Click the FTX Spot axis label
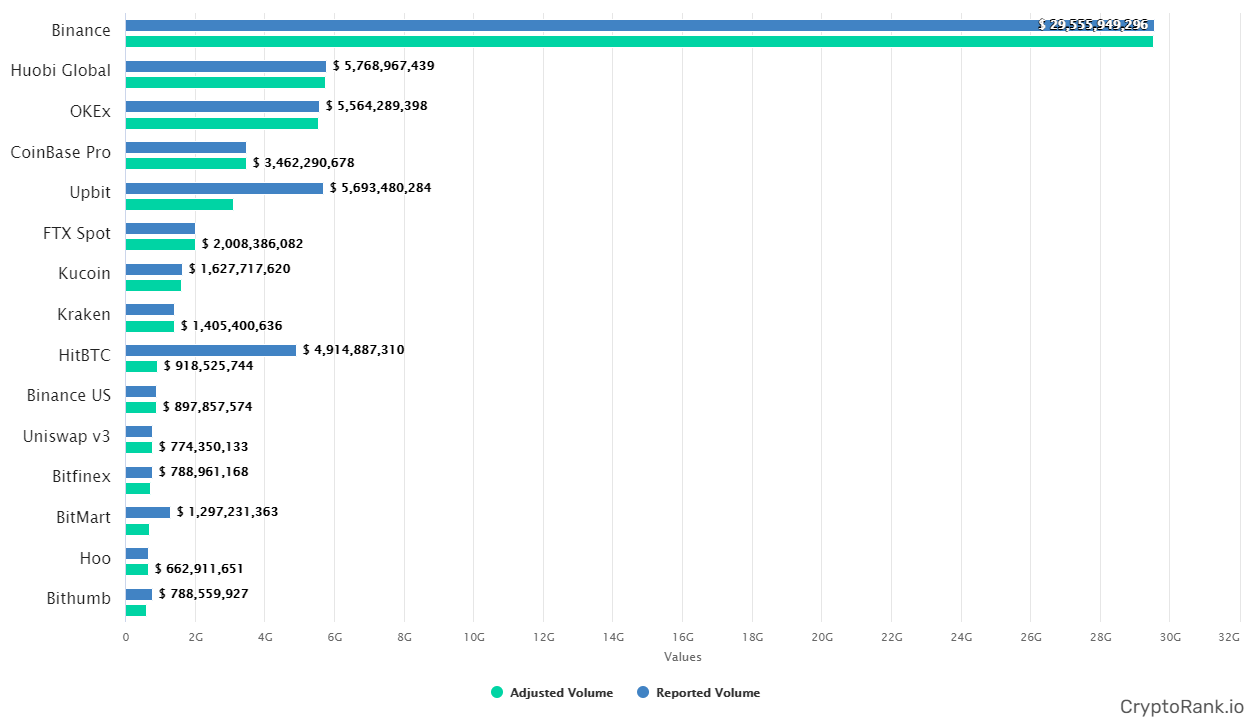The height and width of the screenshot is (720, 1250). (77, 233)
